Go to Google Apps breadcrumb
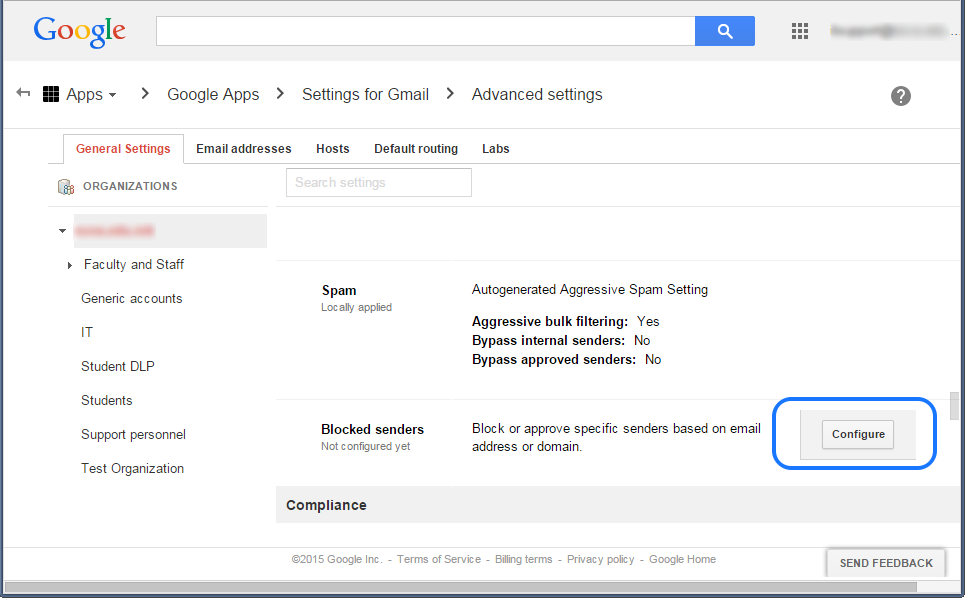Viewport: 965px width, 598px height. 213,95
